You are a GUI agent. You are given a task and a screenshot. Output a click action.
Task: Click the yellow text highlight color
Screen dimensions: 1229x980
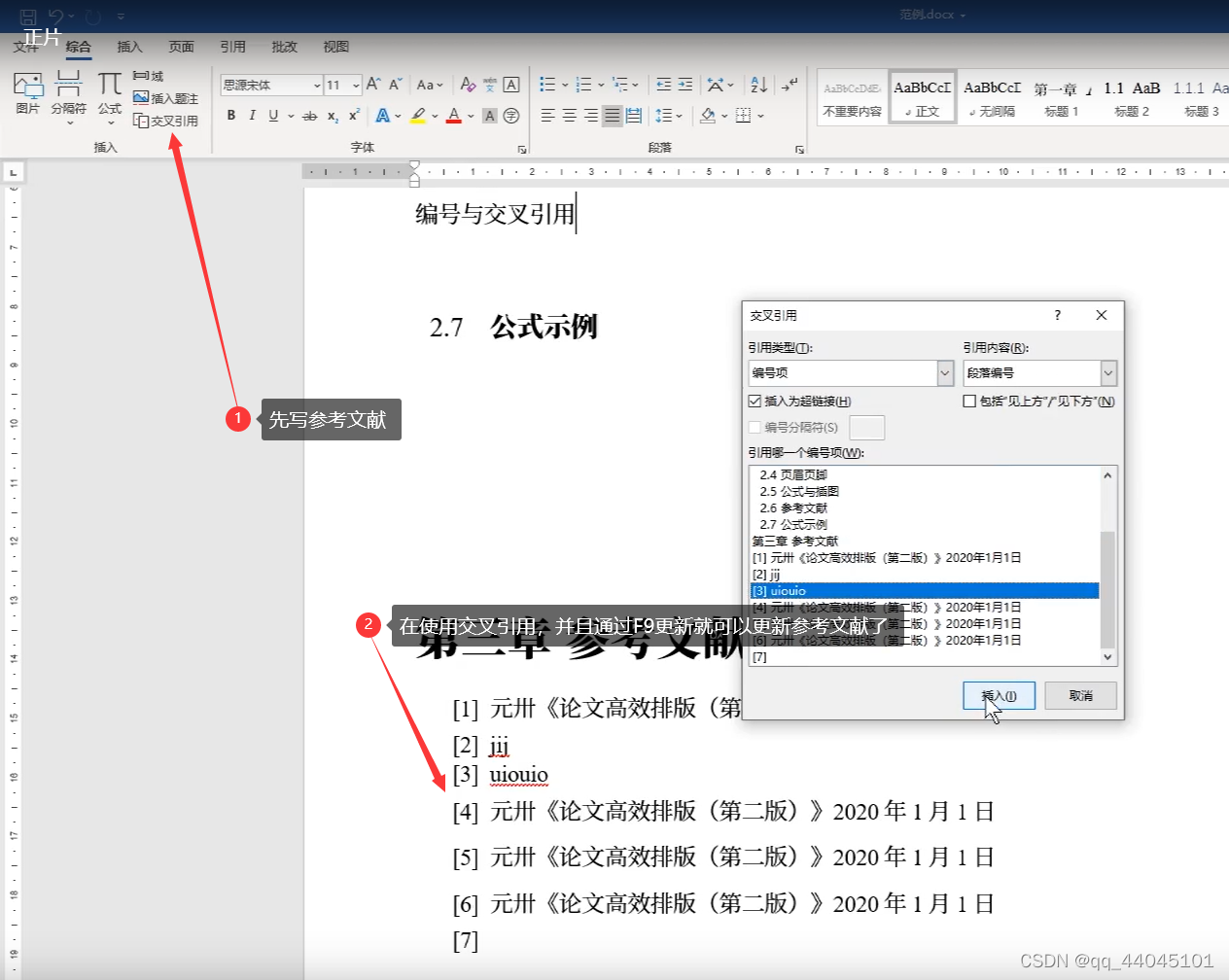click(418, 116)
